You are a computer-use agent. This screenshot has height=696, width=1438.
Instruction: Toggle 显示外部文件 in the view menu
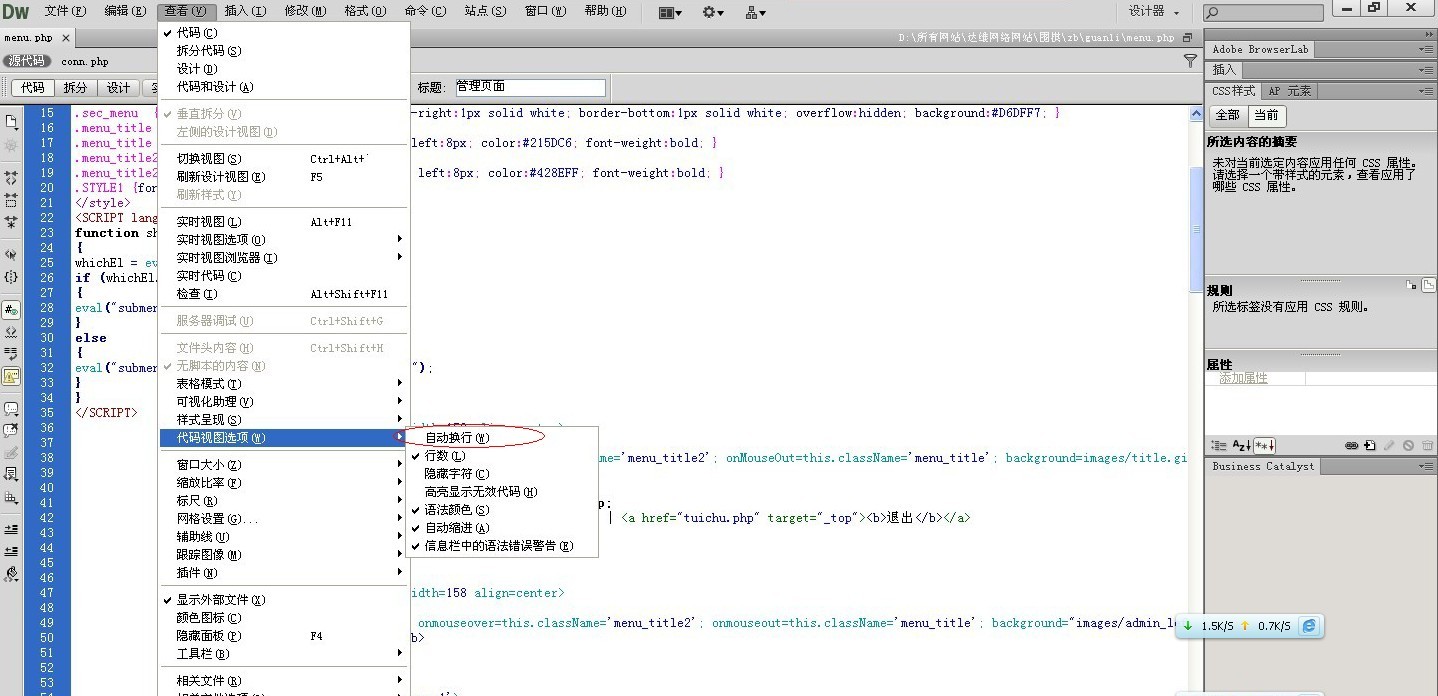click(220, 600)
